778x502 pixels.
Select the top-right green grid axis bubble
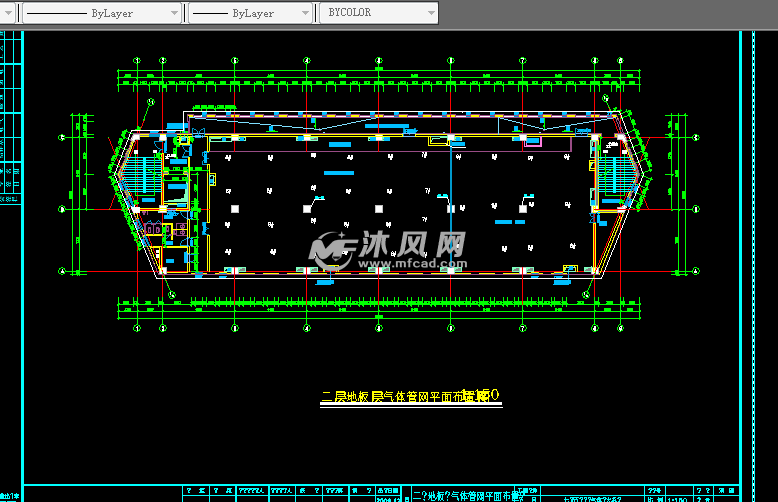pyautogui.click(x=620, y=60)
